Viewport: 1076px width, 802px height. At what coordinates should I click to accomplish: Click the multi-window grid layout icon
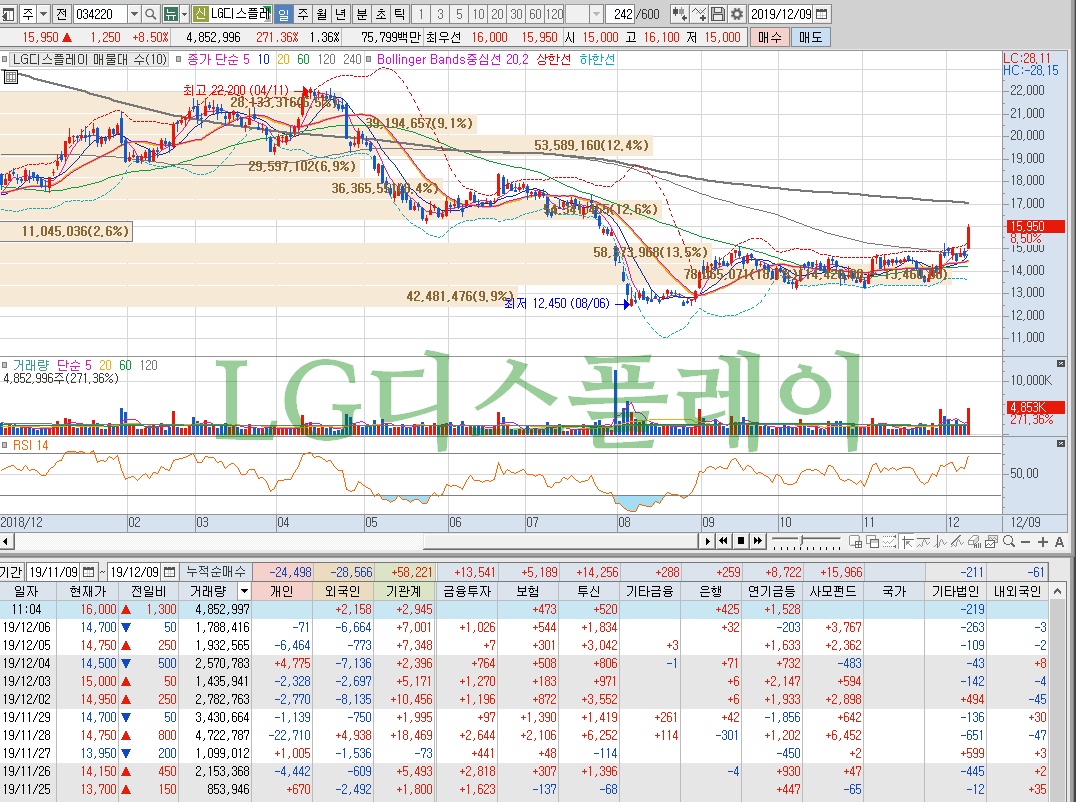pyautogui.click(x=855, y=542)
